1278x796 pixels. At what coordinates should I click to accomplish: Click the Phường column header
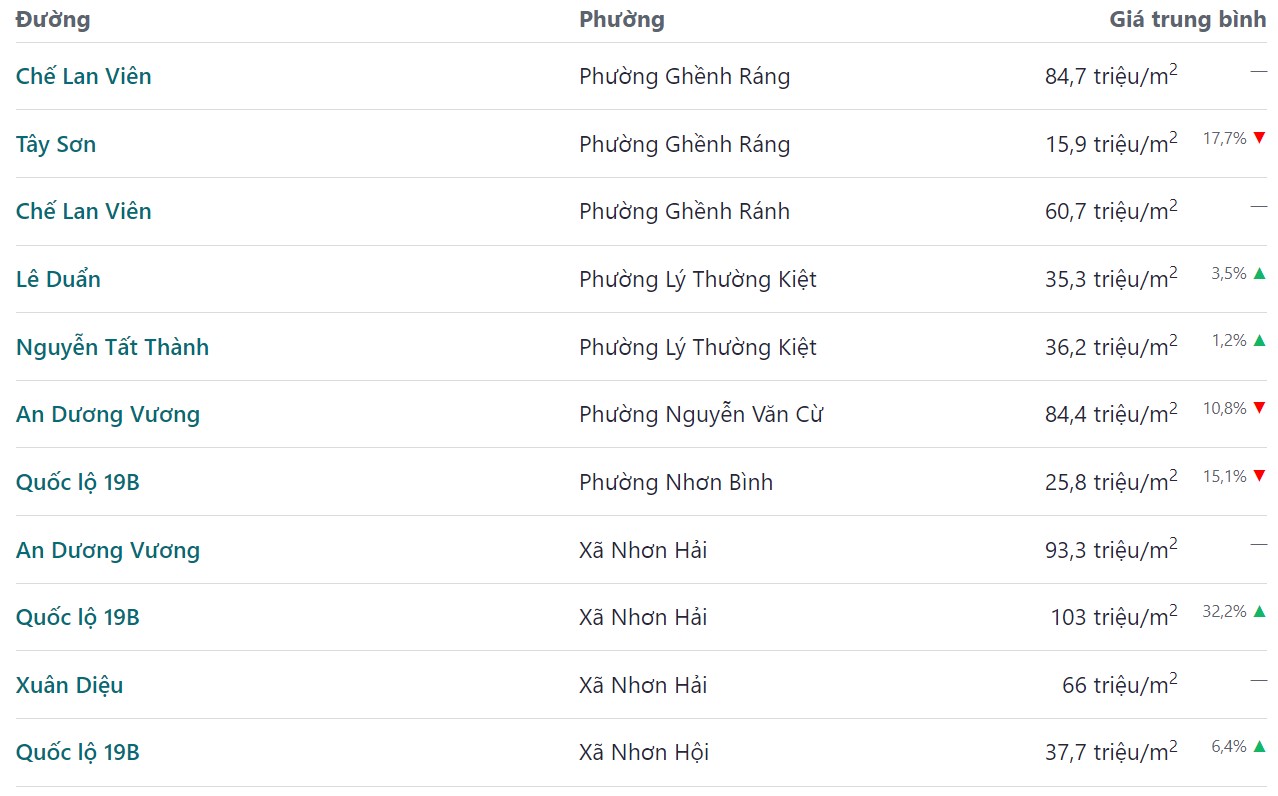click(x=622, y=19)
